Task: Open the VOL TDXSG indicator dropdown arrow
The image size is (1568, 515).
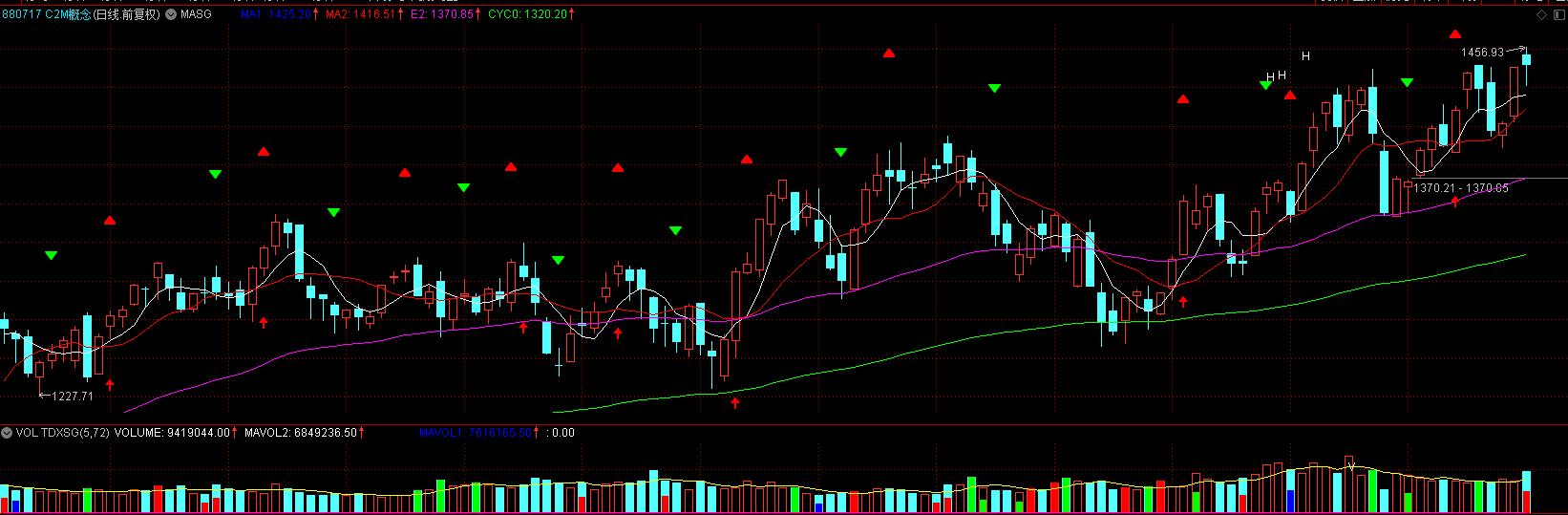Action: [x=8, y=433]
